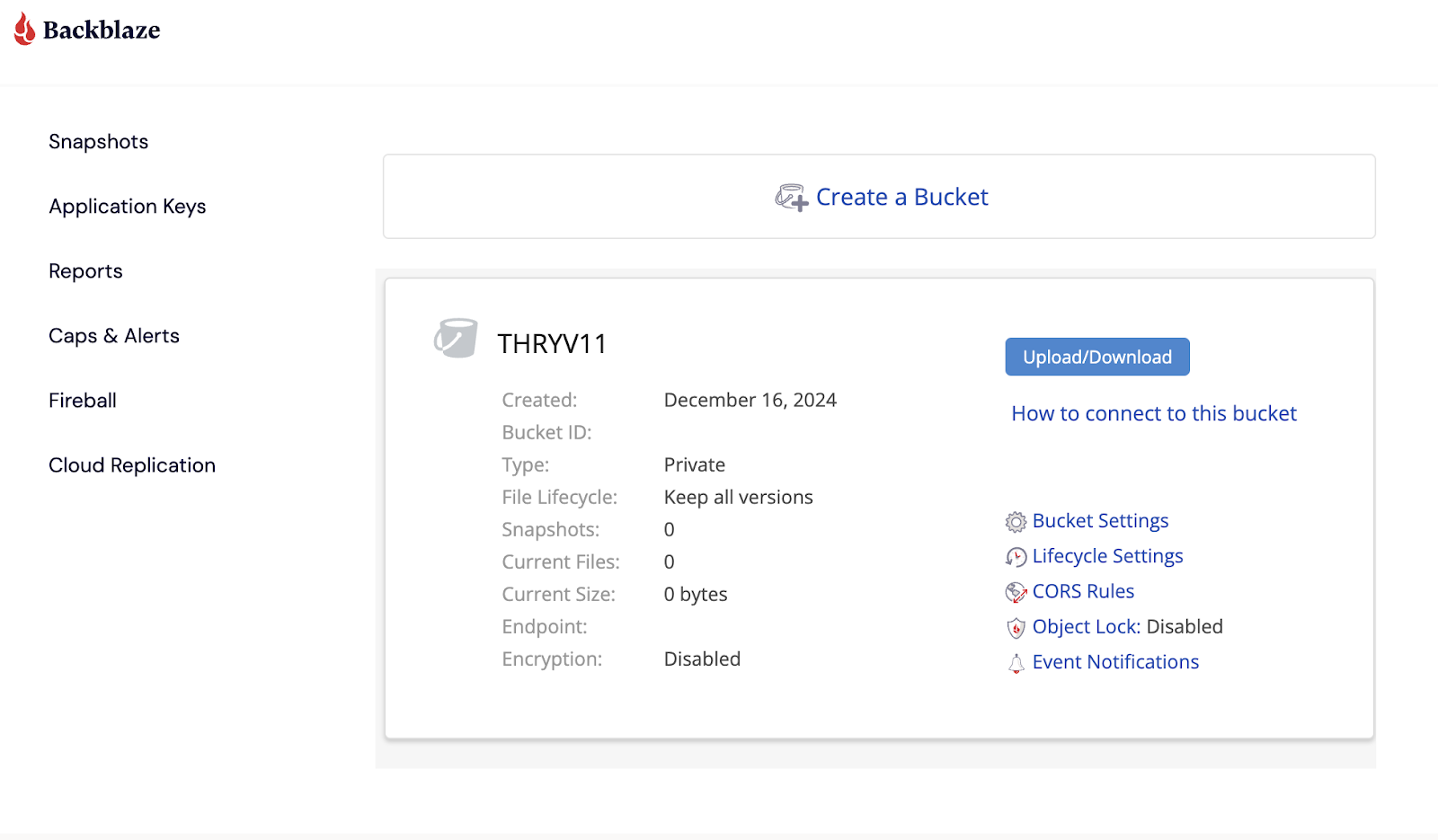Click the Backblaze wordmark text
The height and width of the screenshot is (840, 1438).
click(102, 30)
